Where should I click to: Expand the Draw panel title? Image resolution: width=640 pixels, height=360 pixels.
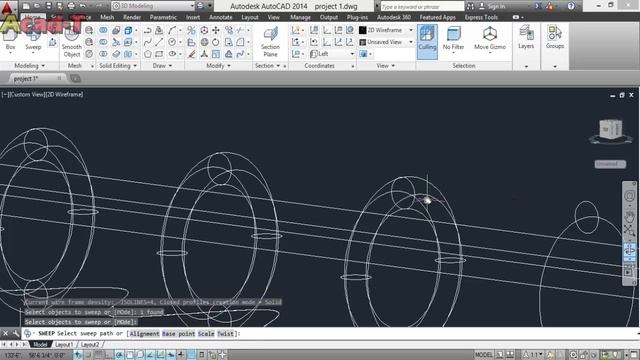[162, 66]
